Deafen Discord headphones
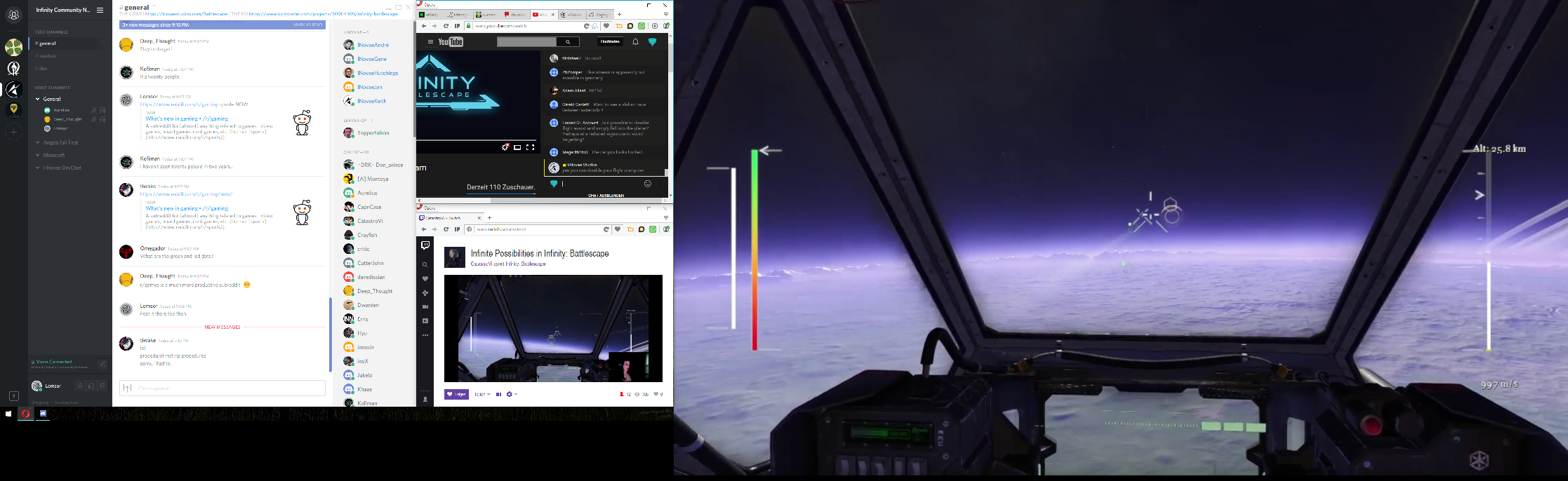The image size is (1568, 481). tap(91, 386)
